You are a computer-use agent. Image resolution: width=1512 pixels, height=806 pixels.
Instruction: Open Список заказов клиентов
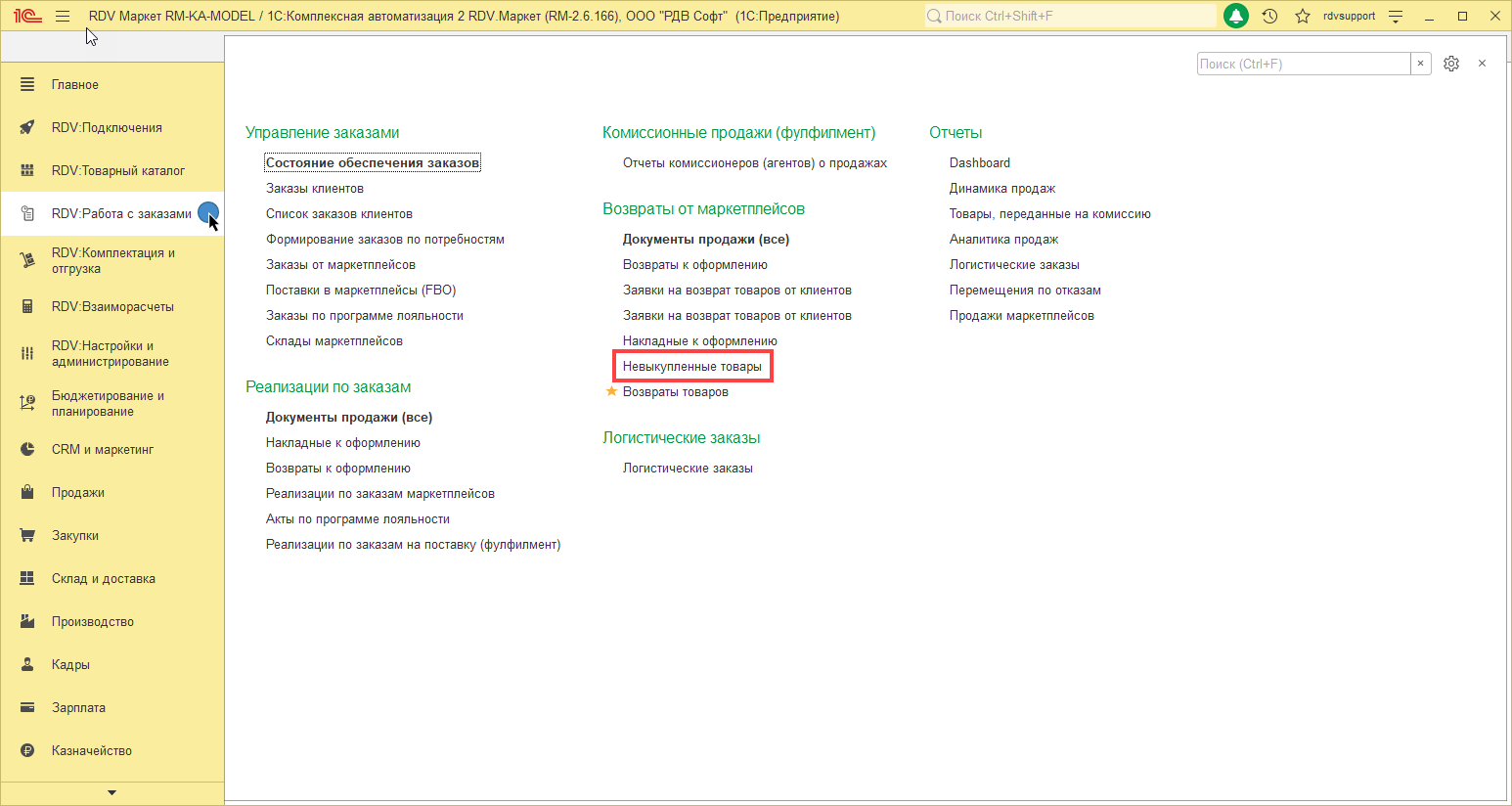pyautogui.click(x=339, y=214)
